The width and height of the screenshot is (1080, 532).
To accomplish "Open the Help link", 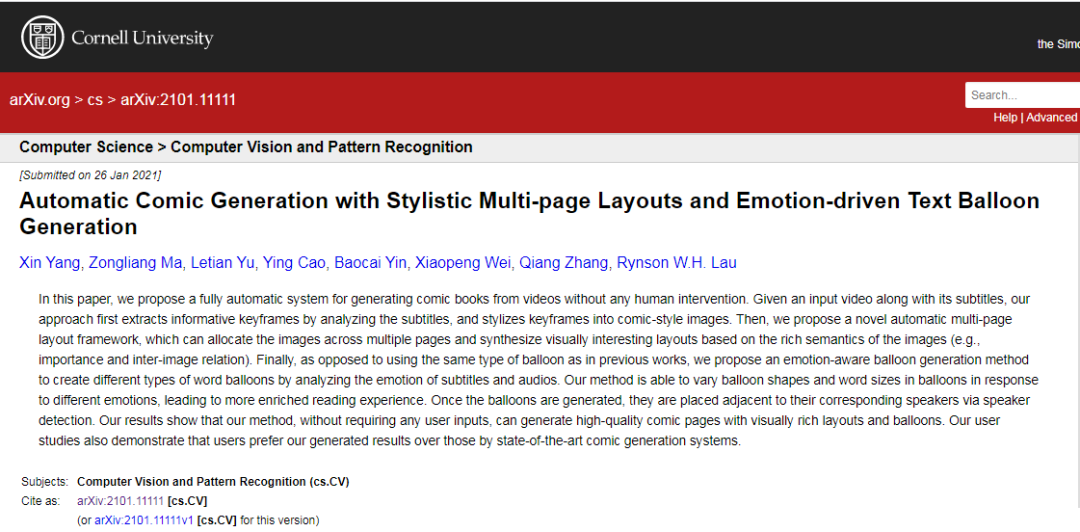I will [1005, 118].
